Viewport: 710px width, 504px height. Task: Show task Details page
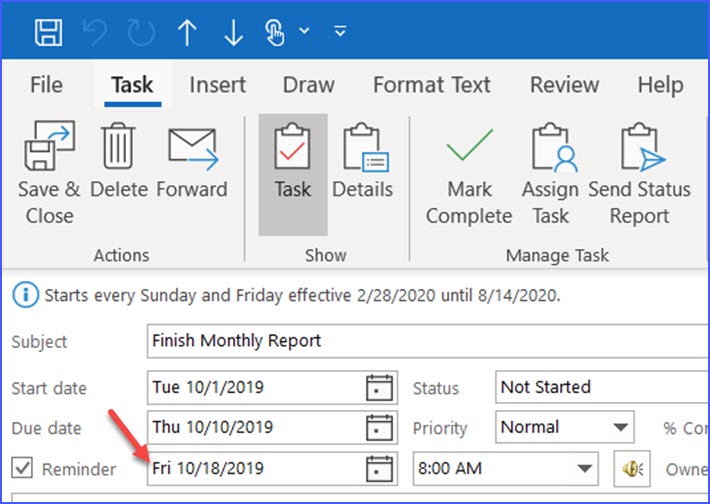point(363,161)
